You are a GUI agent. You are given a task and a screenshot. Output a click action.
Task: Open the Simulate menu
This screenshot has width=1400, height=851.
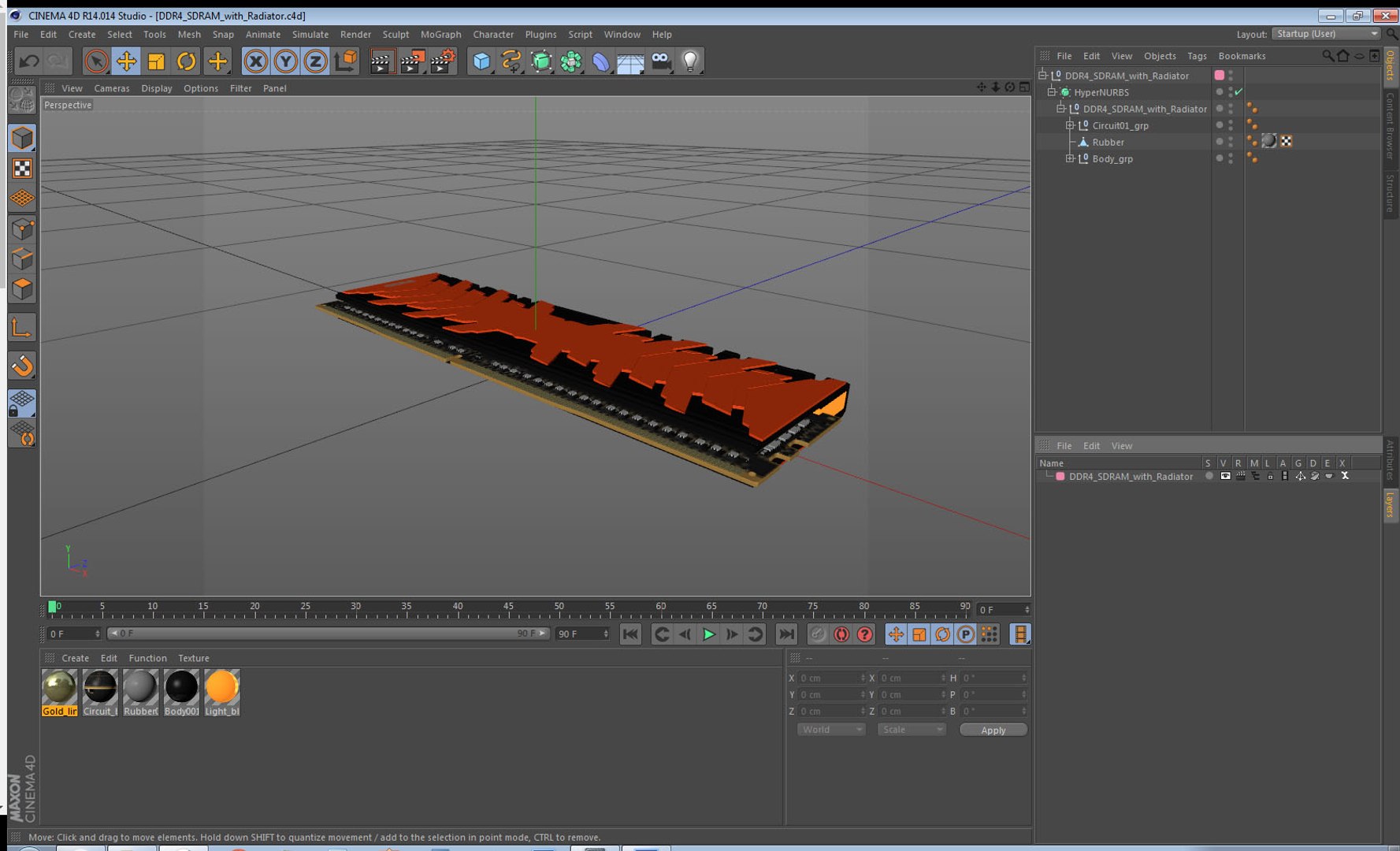310,35
